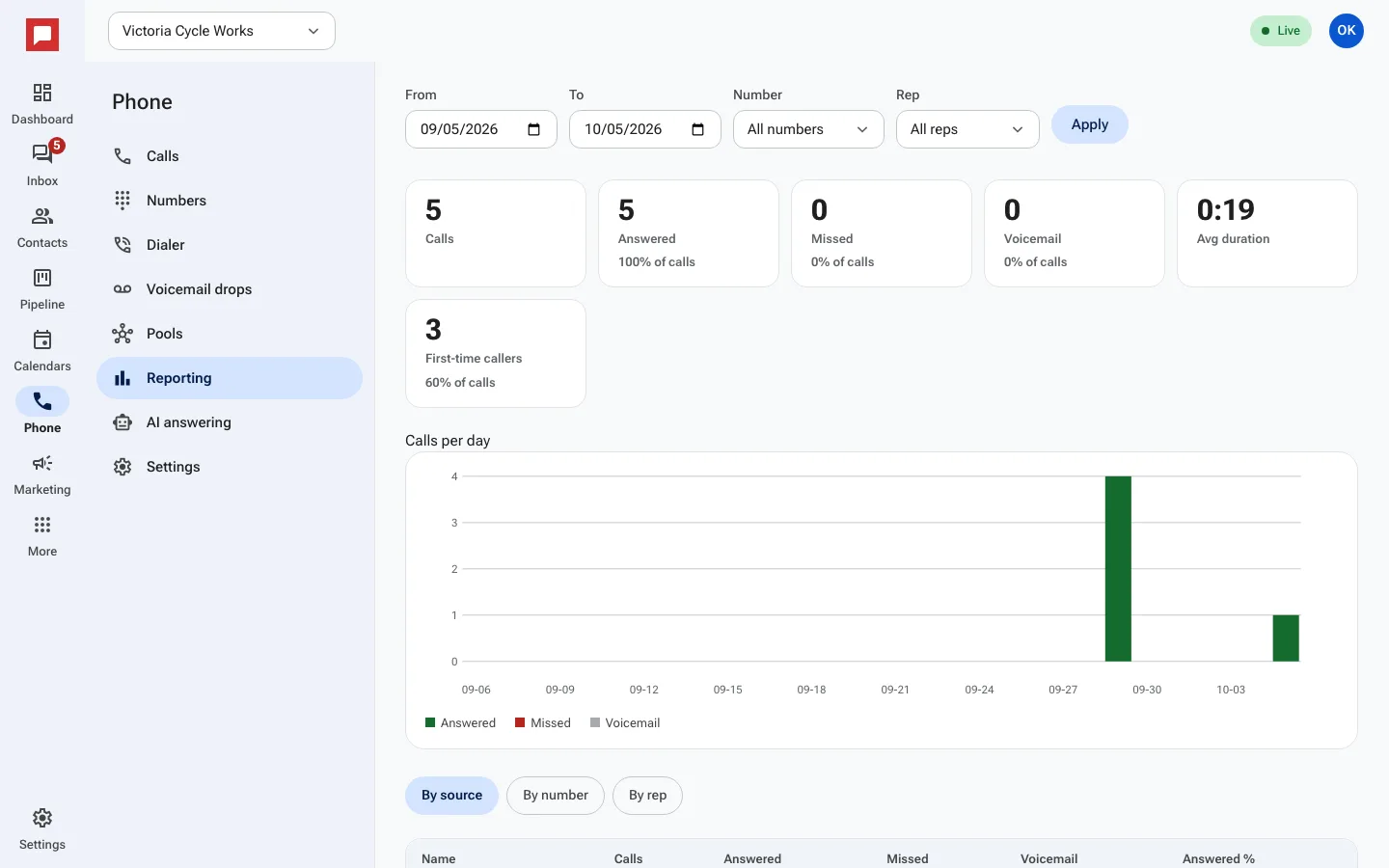
Task: Toggle Voicemail series in chart legend
Action: pos(625,723)
